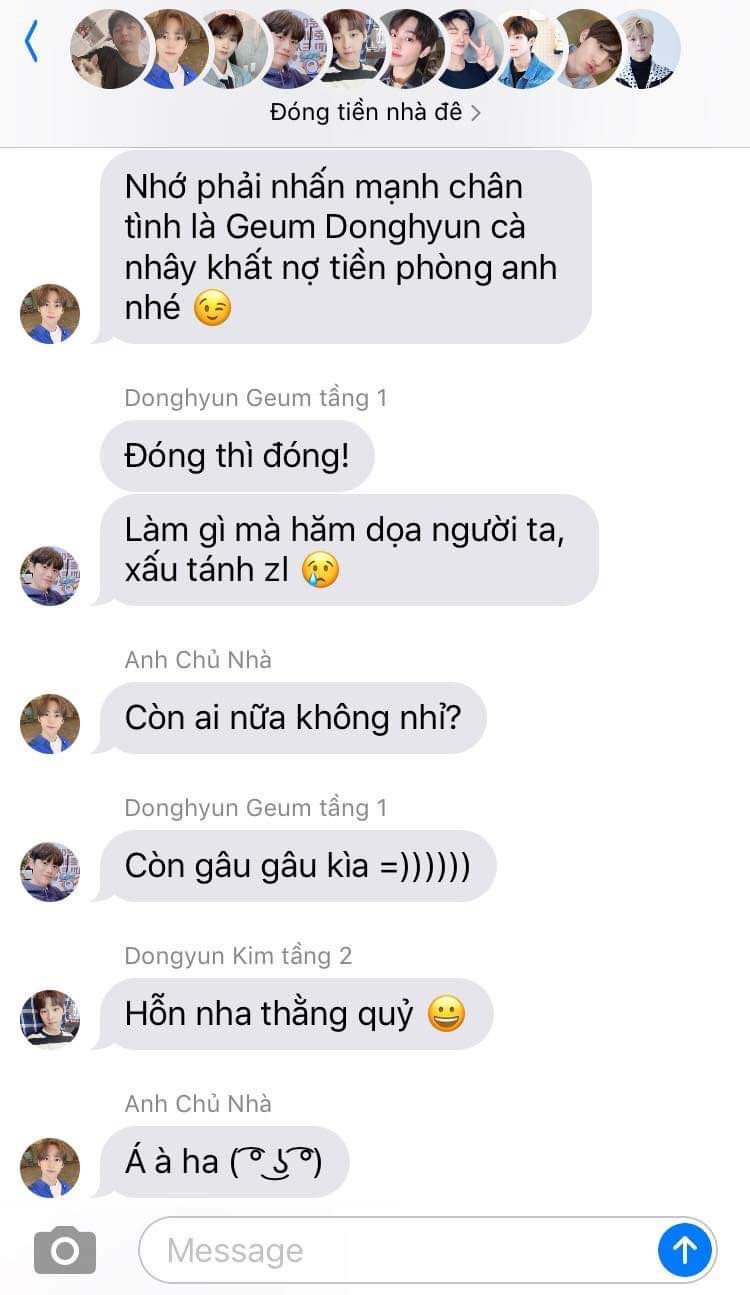Viewport: 750px width, 1295px height.
Task: Tap avatar beside "Còn ai nữa không nhỉ?" message
Action: point(50,723)
